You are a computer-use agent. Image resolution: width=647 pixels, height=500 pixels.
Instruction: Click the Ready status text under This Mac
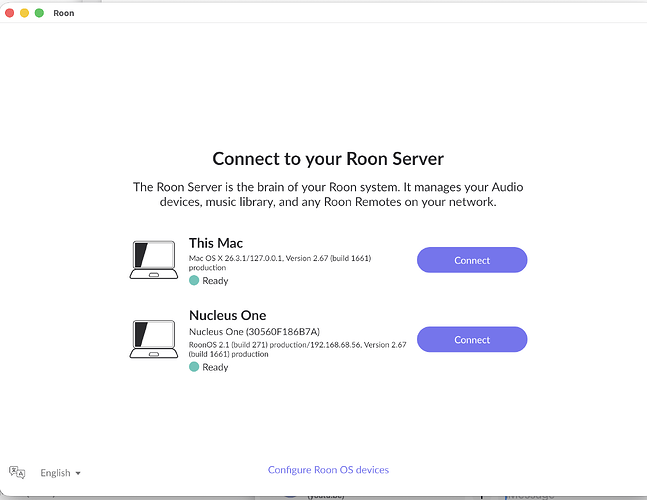tap(215, 281)
